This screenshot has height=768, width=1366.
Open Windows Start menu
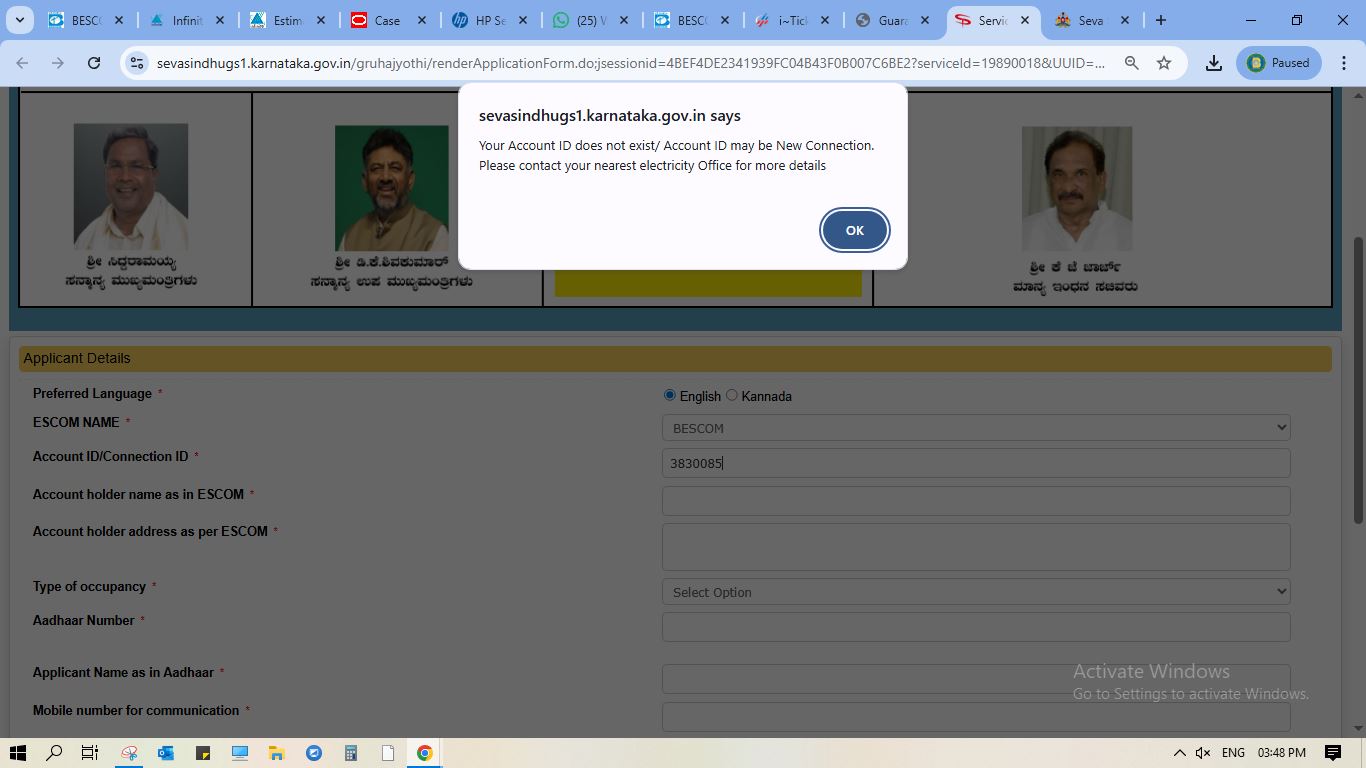17,753
